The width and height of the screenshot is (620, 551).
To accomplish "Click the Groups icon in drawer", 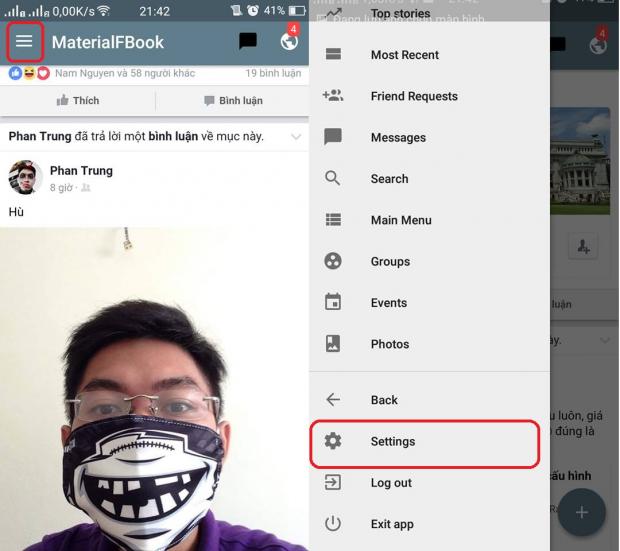I will (x=333, y=261).
